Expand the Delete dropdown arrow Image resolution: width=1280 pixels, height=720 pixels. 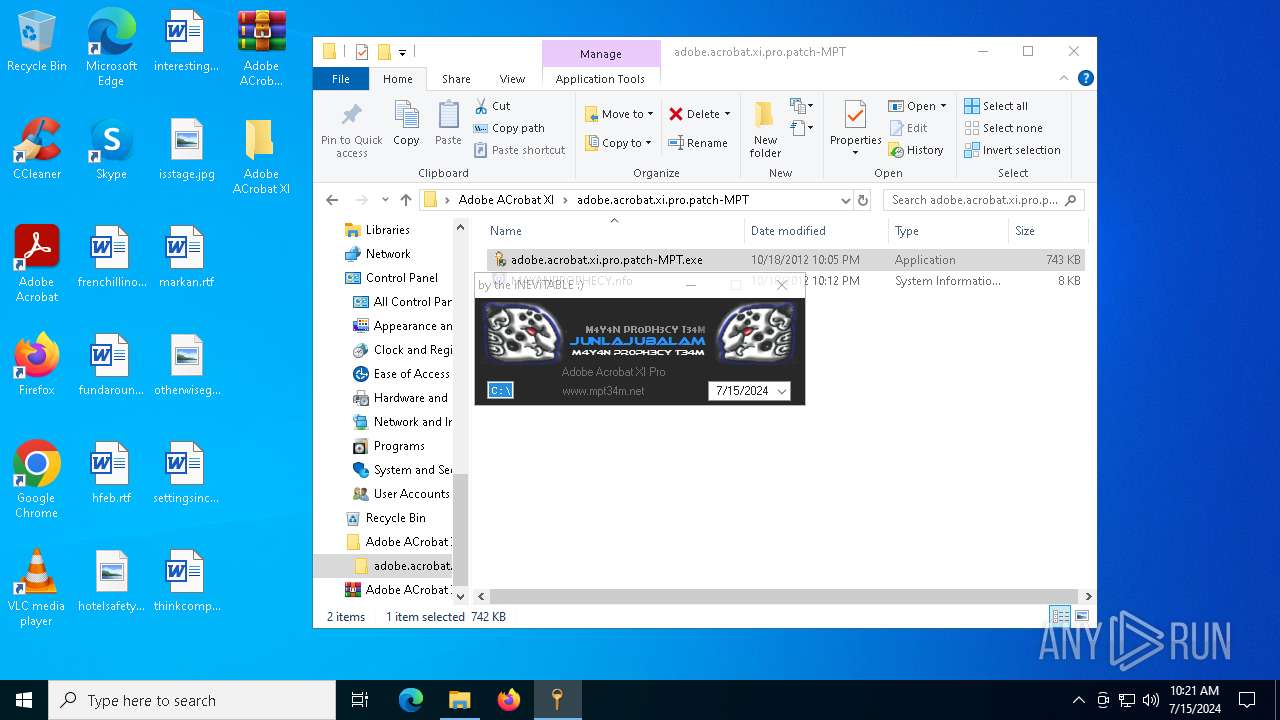coord(727,114)
